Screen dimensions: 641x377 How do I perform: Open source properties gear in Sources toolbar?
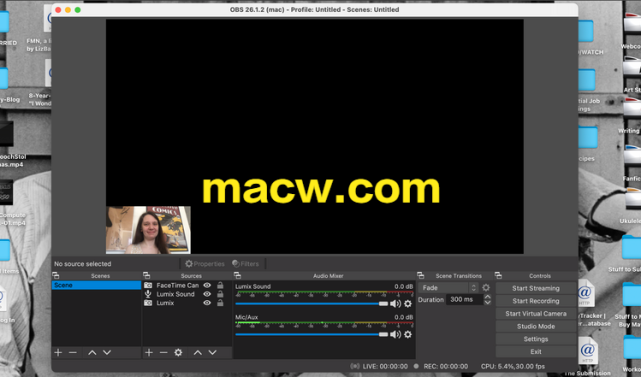click(x=178, y=352)
